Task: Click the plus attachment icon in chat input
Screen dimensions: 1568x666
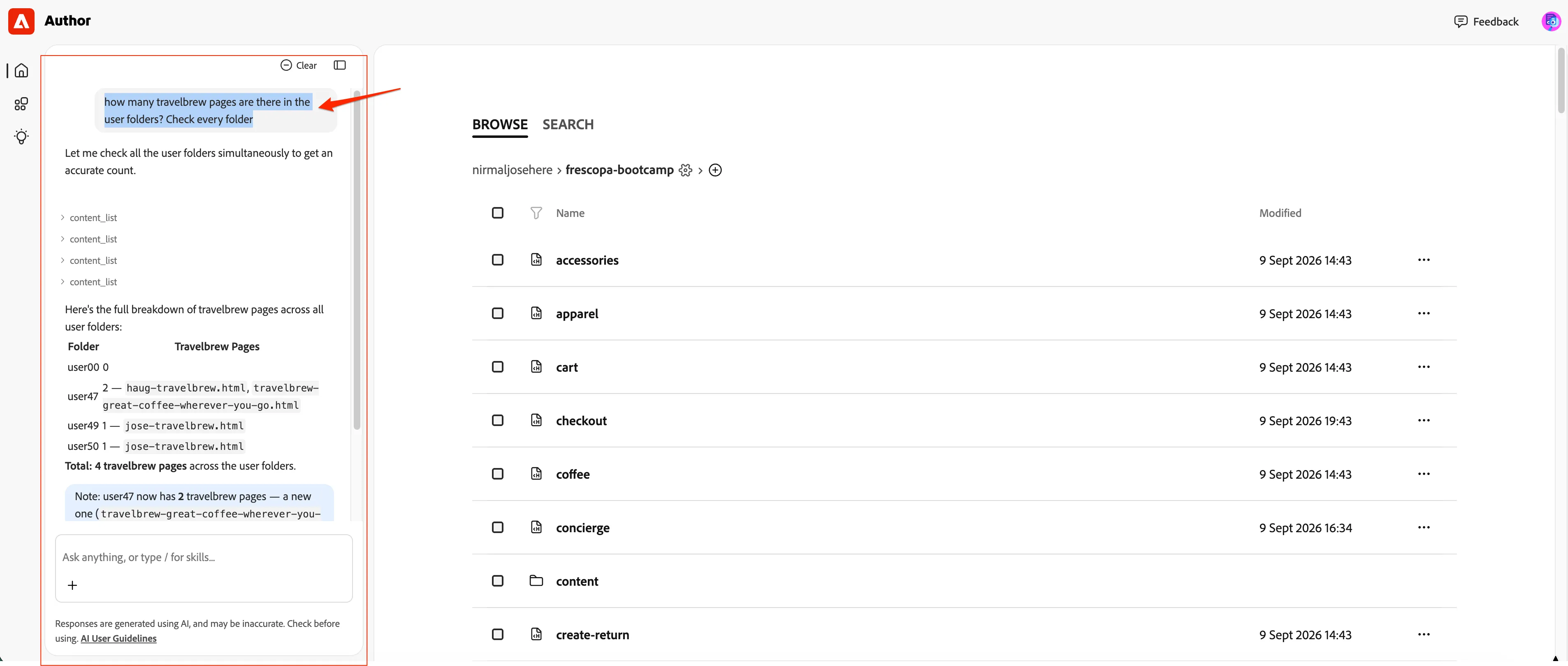Action: [72, 585]
